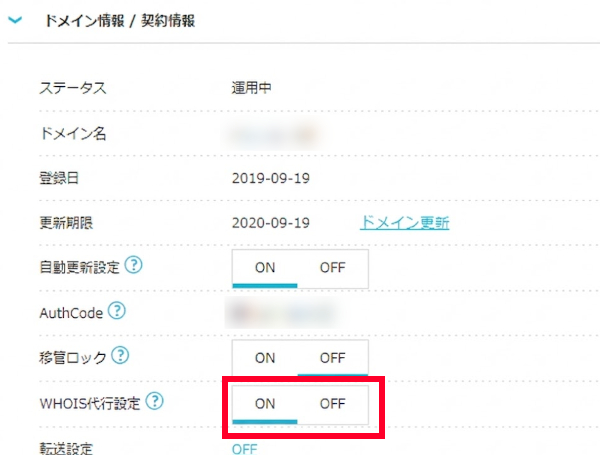This screenshot has height=455, width=600.
Task: Click the ドメイン情報 / 契約情報 section header
Action: (x=120, y=19)
